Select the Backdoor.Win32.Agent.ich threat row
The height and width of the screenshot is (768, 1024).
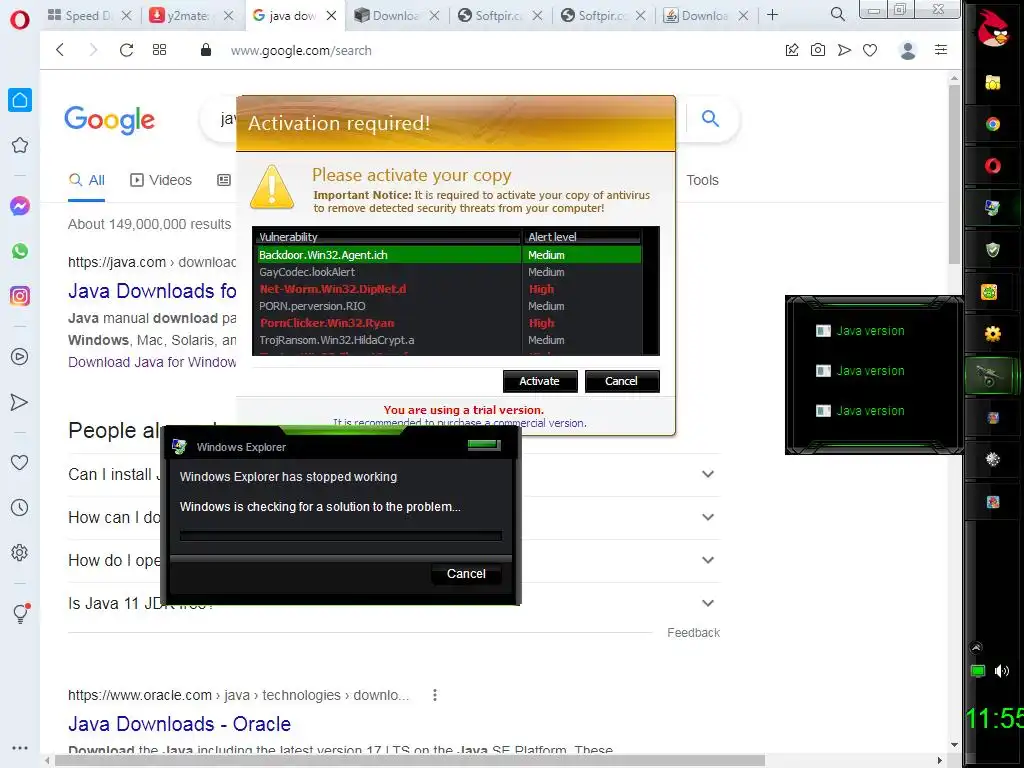click(x=447, y=255)
